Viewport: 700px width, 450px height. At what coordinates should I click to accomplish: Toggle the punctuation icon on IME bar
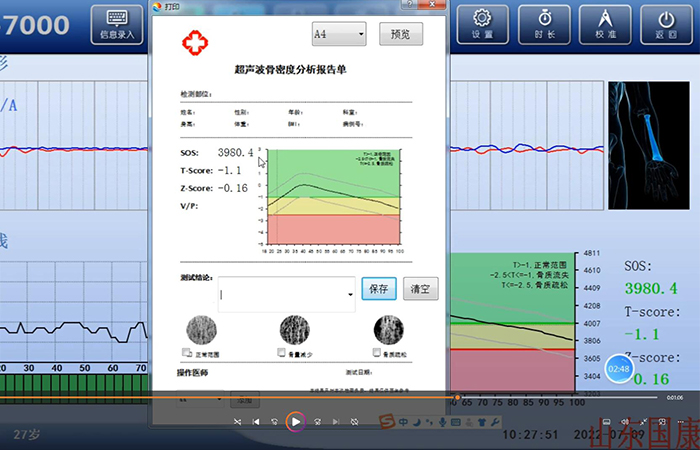click(x=429, y=422)
